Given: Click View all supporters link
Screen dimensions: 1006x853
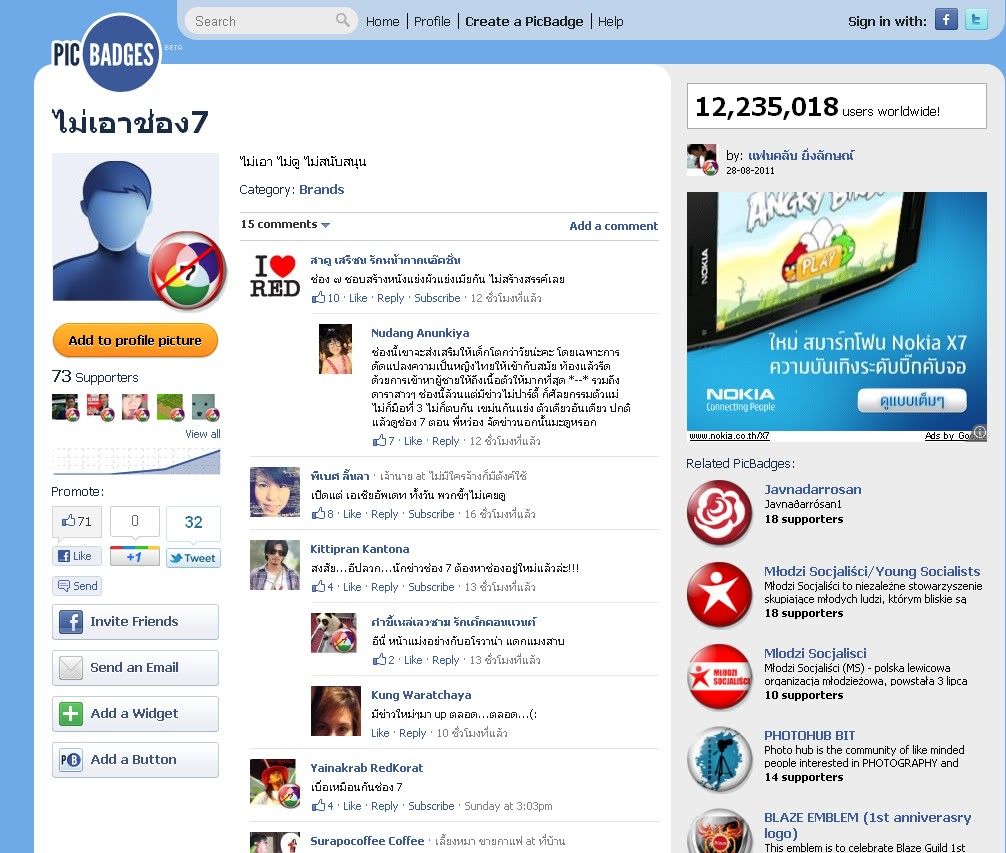Looking at the screenshot, I should pyautogui.click(x=203, y=434).
